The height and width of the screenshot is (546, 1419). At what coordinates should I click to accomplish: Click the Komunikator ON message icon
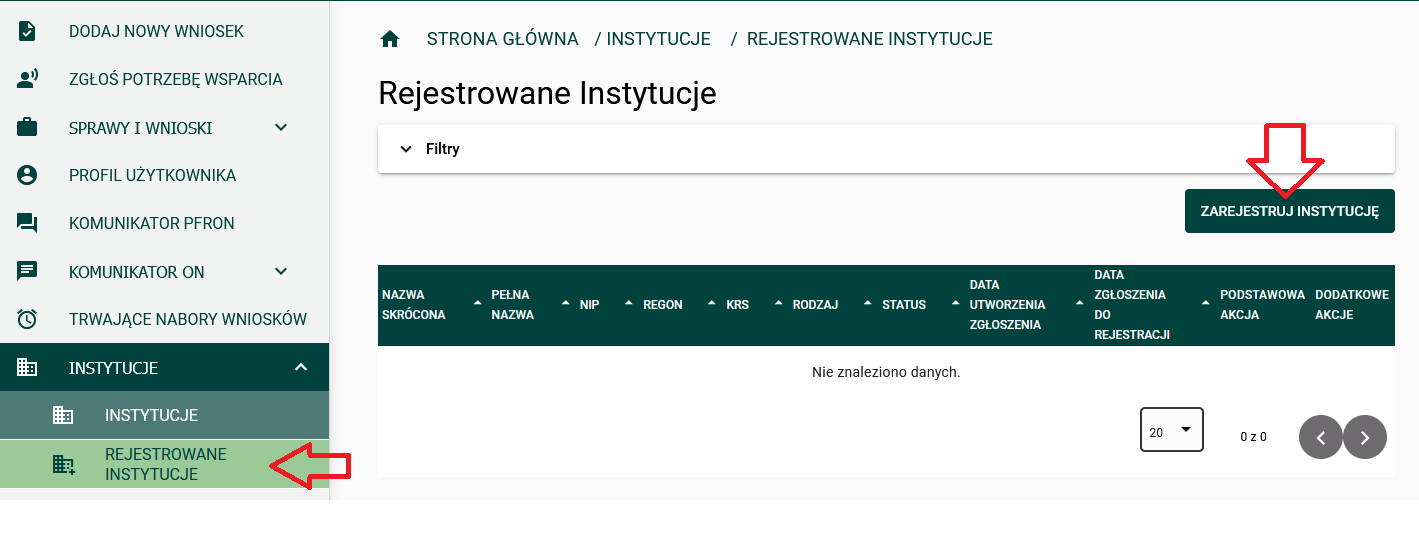[27, 271]
